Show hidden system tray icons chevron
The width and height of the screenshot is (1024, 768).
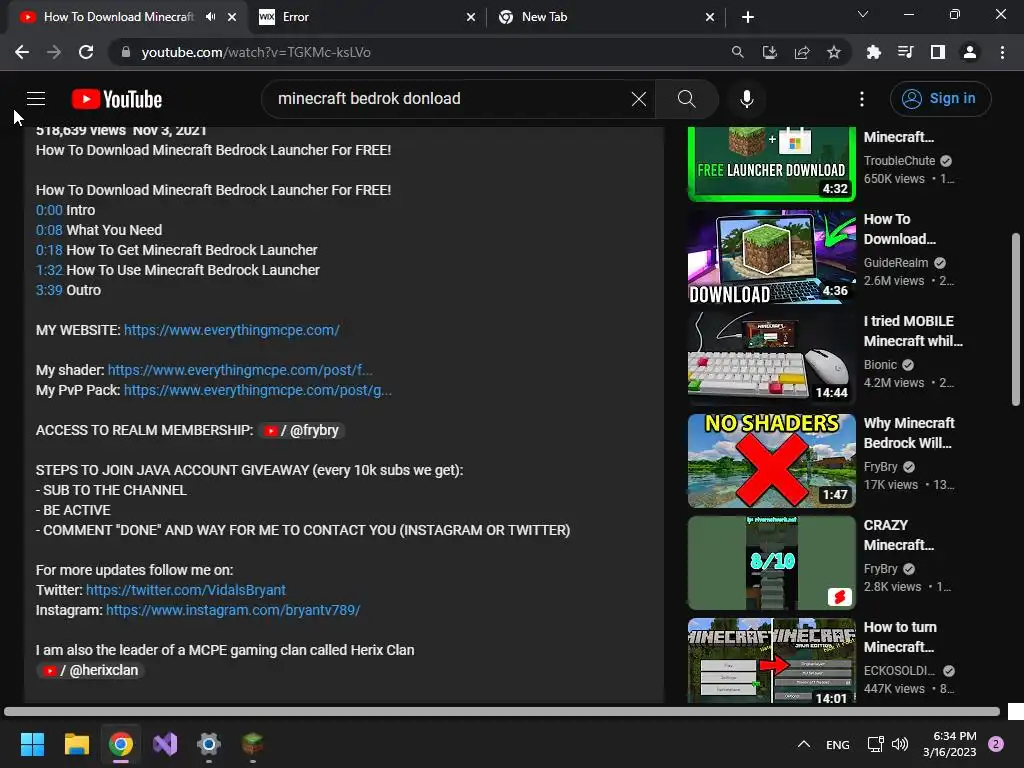[x=804, y=744]
